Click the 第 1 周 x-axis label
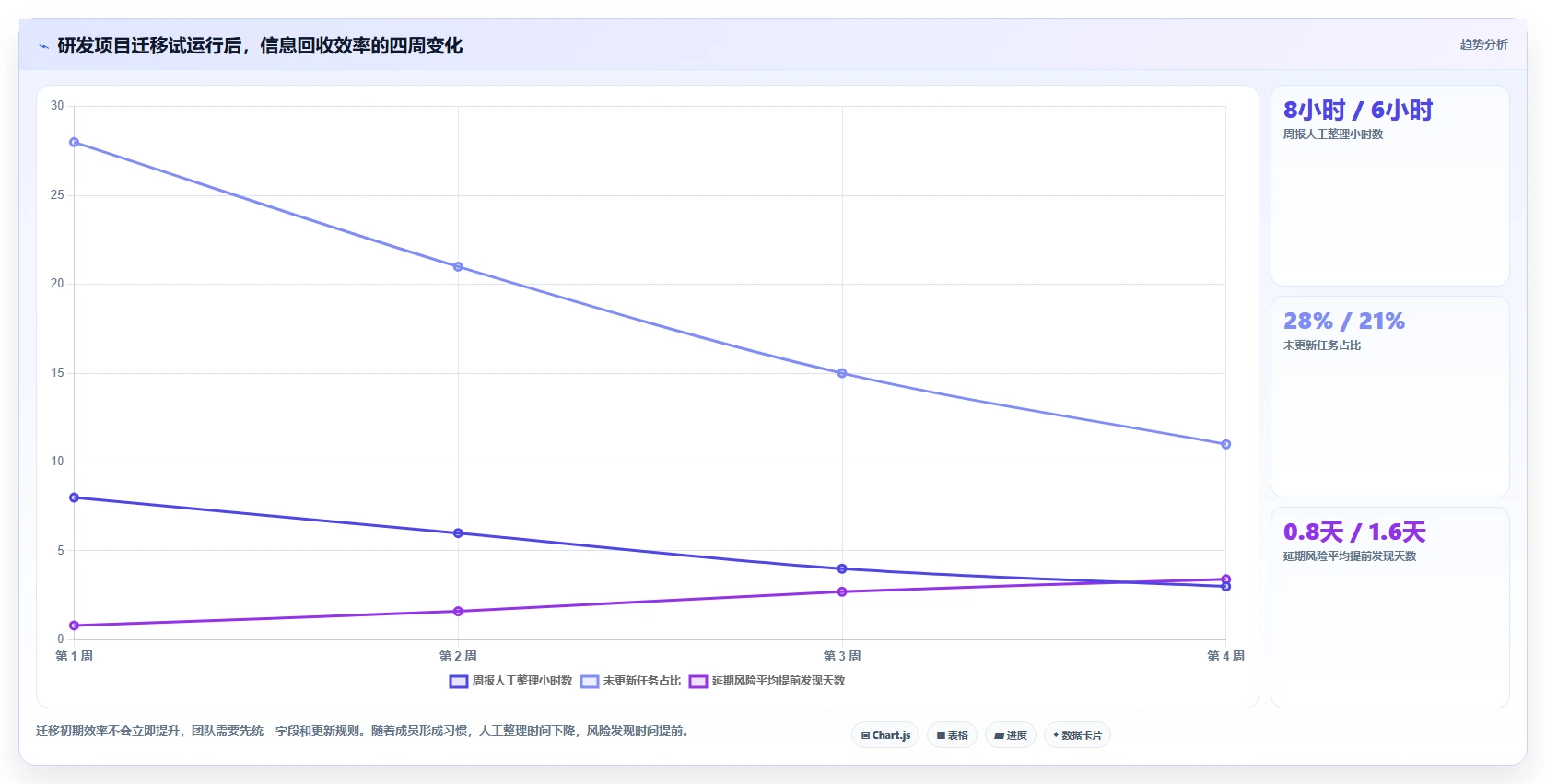 (x=75, y=656)
